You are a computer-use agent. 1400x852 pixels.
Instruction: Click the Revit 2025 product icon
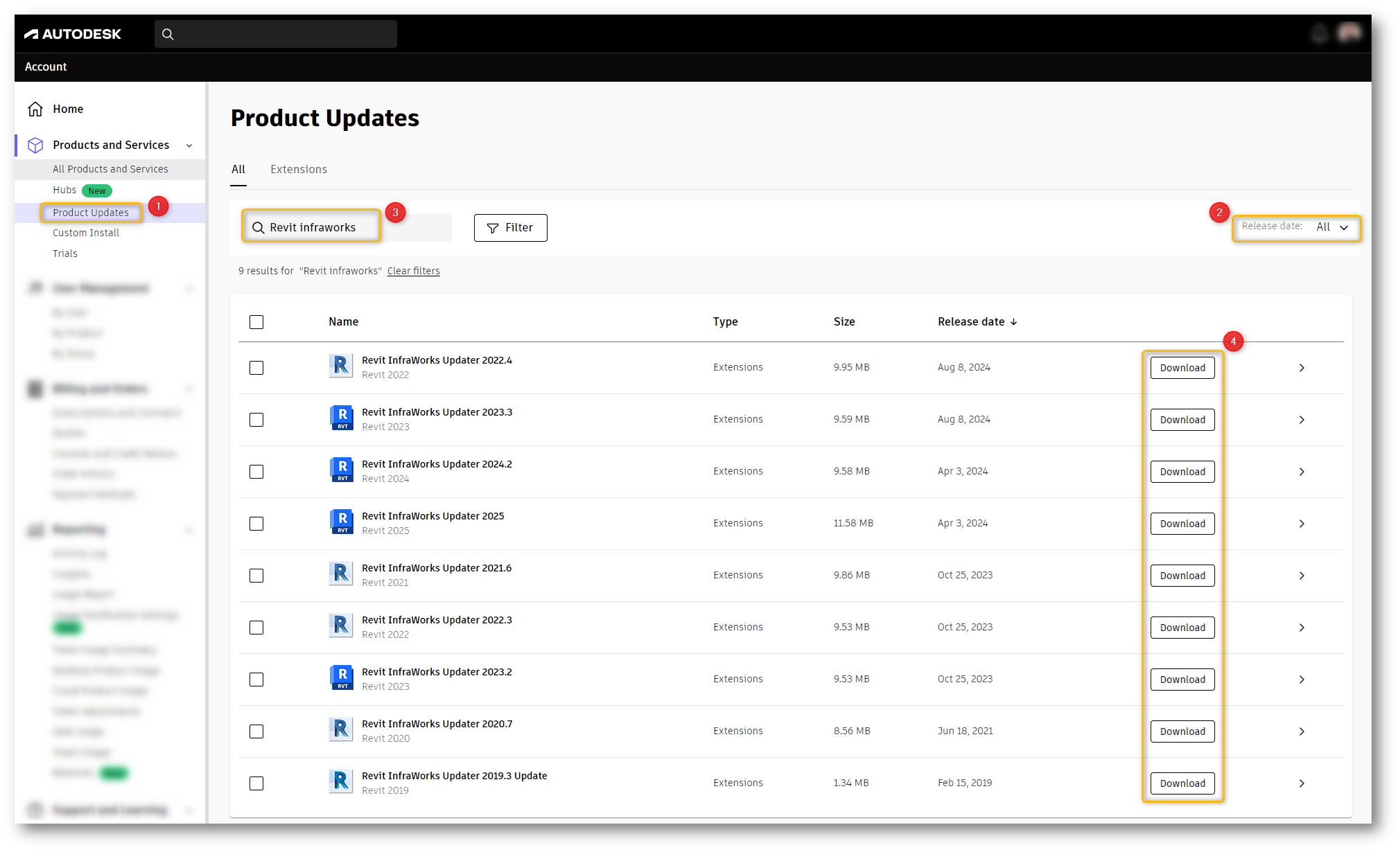341,522
